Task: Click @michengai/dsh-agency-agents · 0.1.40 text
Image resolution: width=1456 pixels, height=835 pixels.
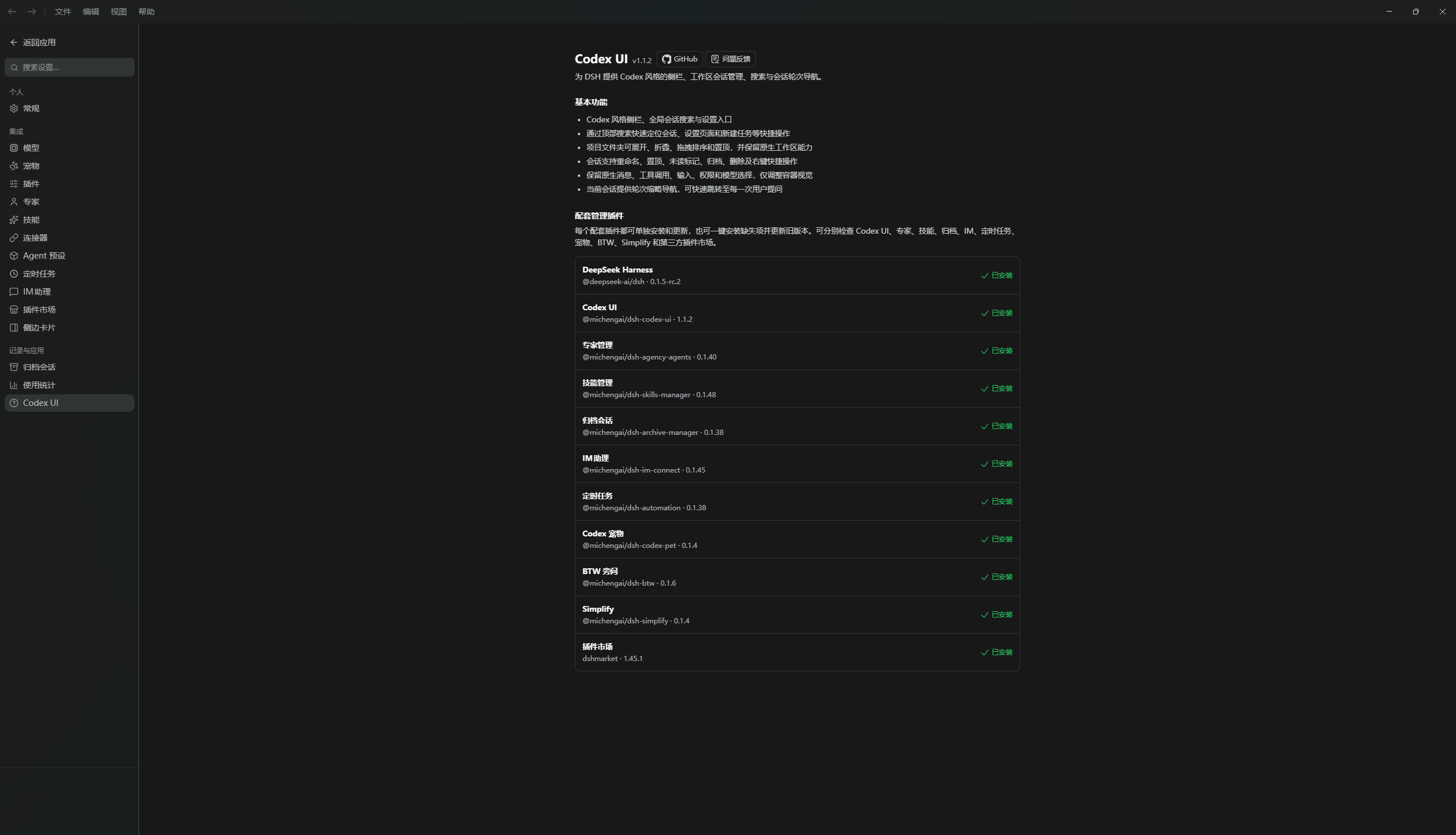Action: point(649,357)
